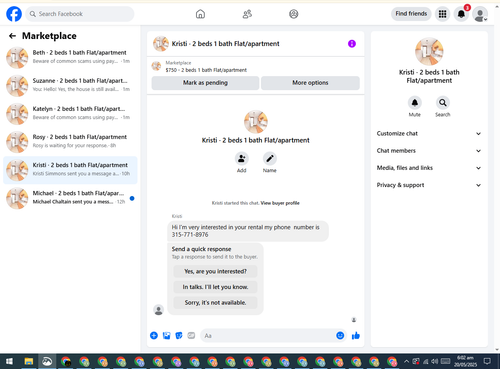Open File Explorer from the taskbar

click(x=29, y=361)
